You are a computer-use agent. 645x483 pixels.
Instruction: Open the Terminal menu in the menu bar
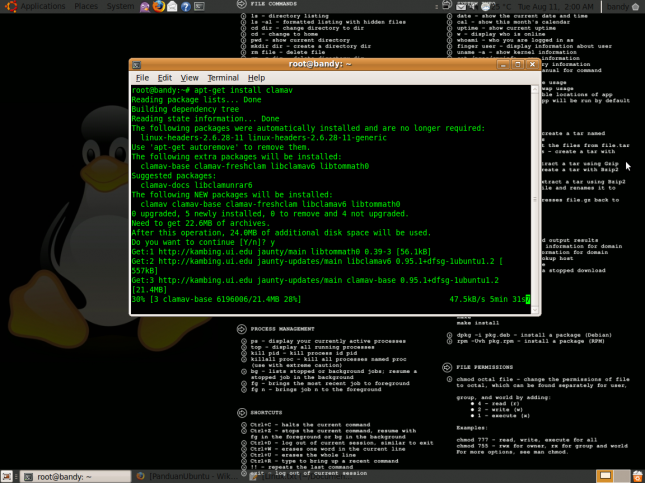[x=223, y=78]
